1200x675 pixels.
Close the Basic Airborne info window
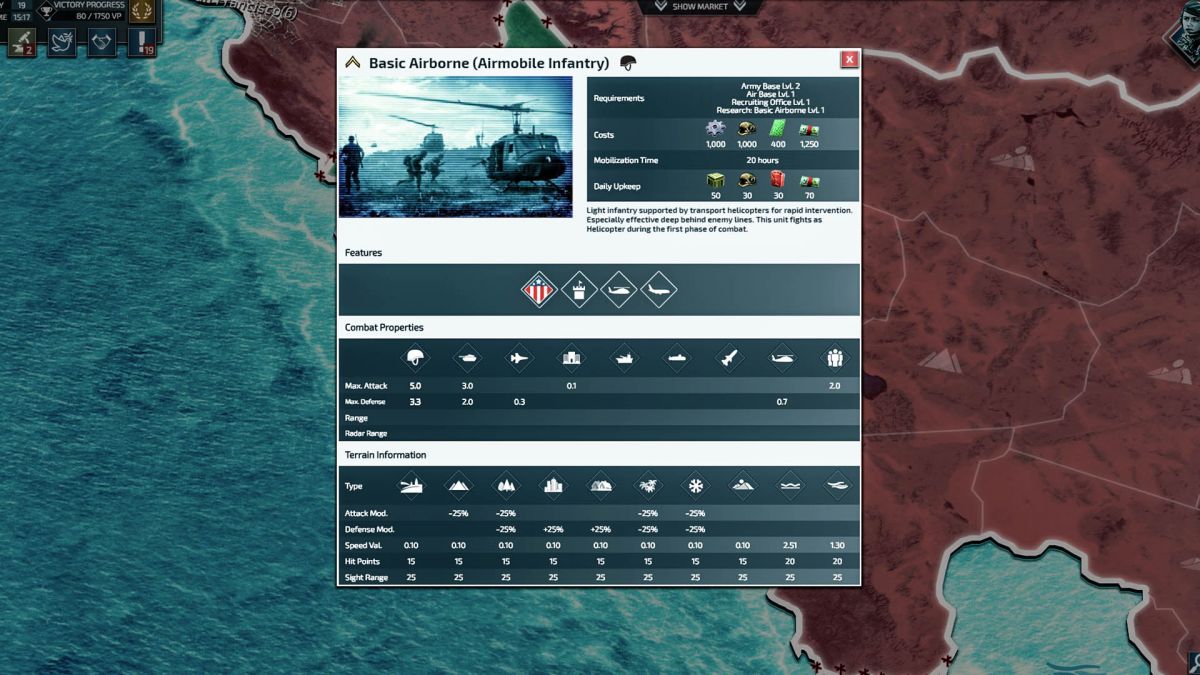[x=849, y=60]
